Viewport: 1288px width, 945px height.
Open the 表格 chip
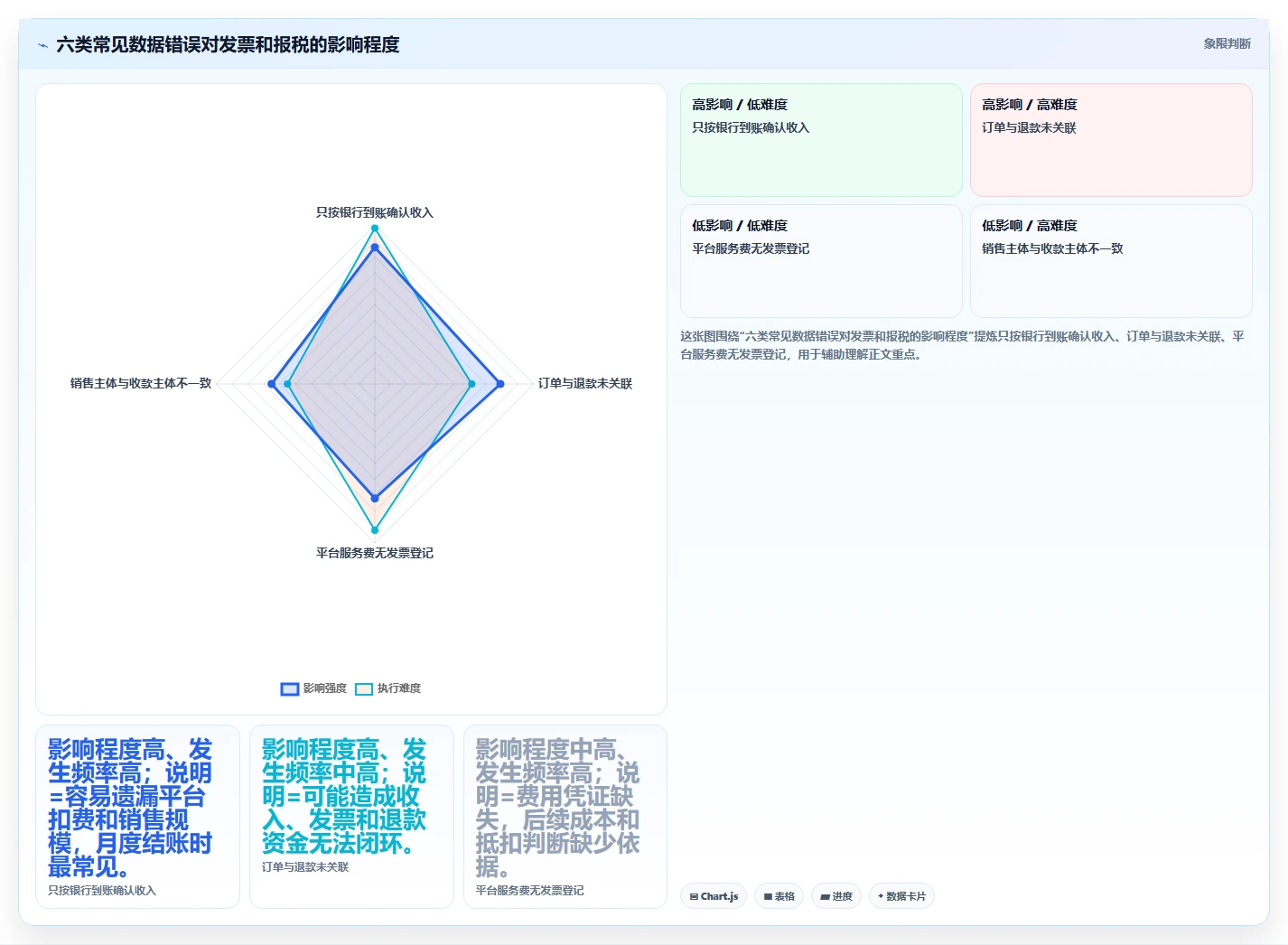779,896
